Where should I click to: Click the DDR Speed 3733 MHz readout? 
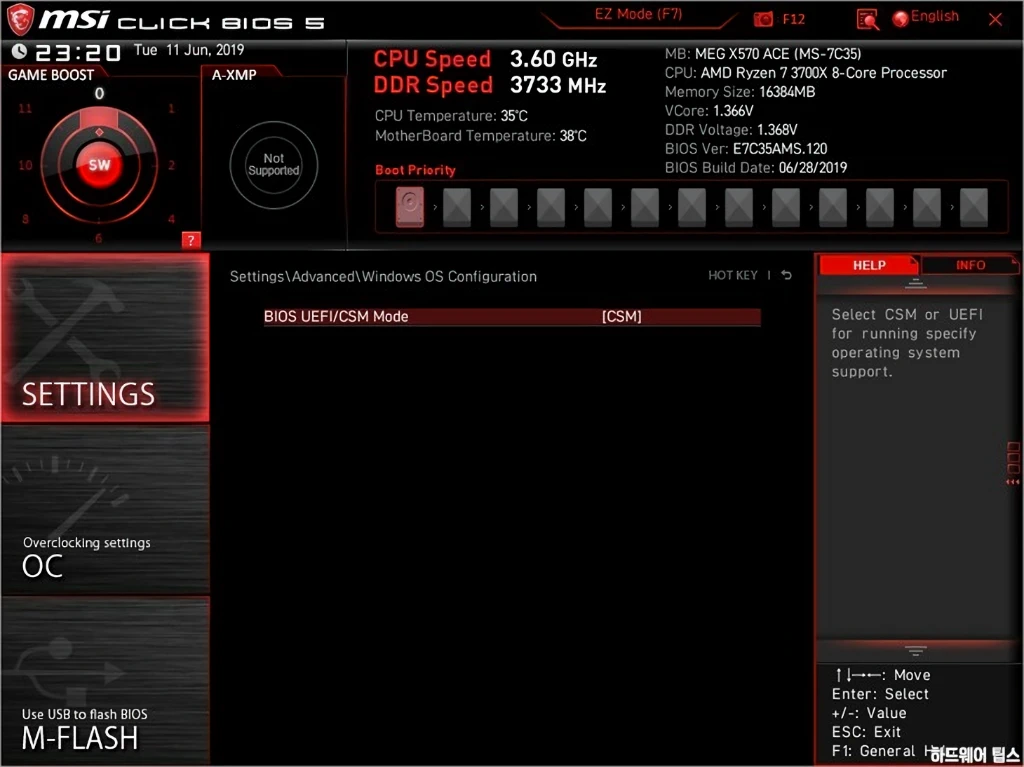point(490,85)
